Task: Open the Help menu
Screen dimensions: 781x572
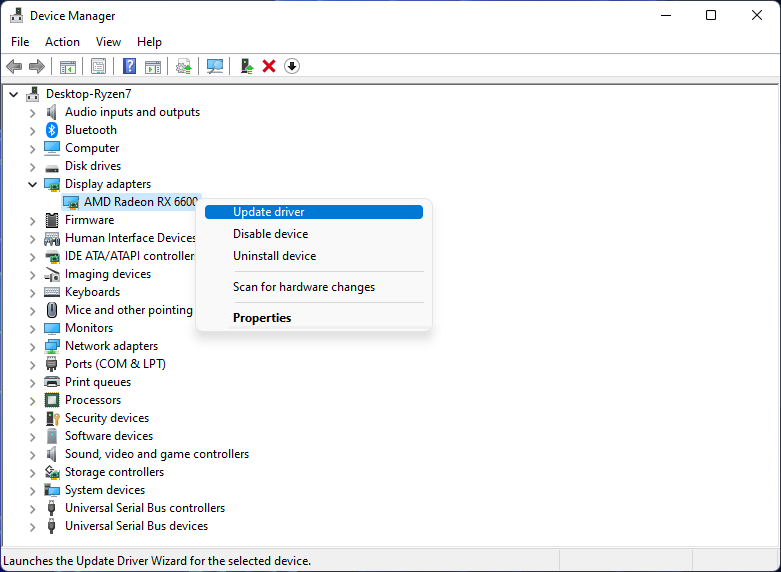Action: click(149, 42)
